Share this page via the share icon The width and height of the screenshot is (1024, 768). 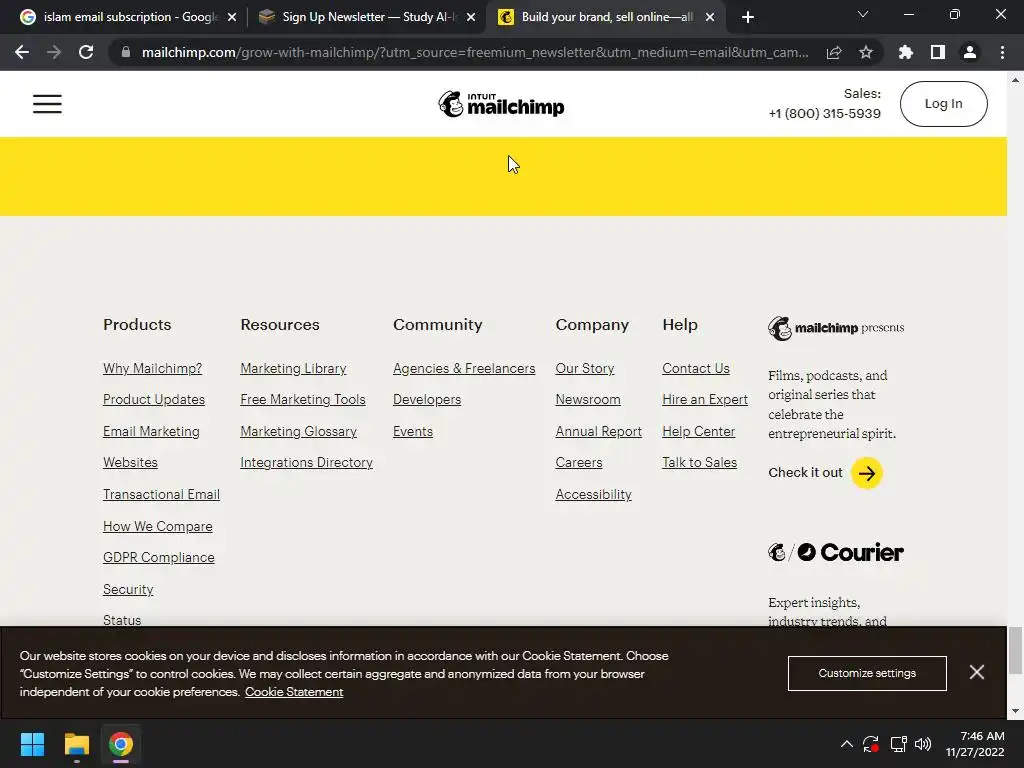click(834, 52)
